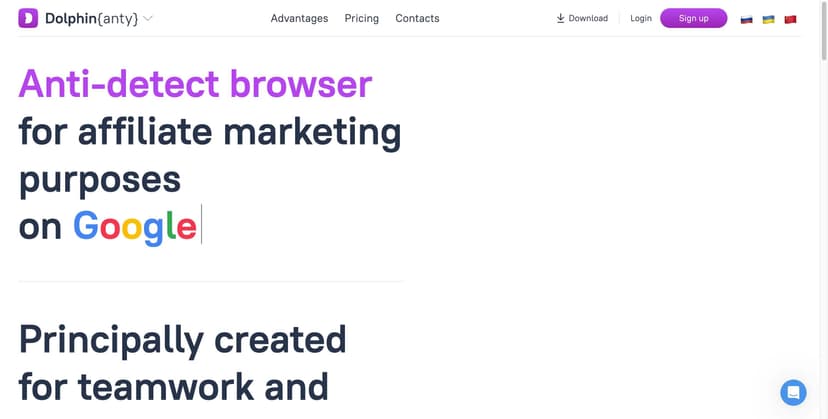Open the Advantages menu item
Screen dimensions: 828x419
pyautogui.click(x=299, y=18)
